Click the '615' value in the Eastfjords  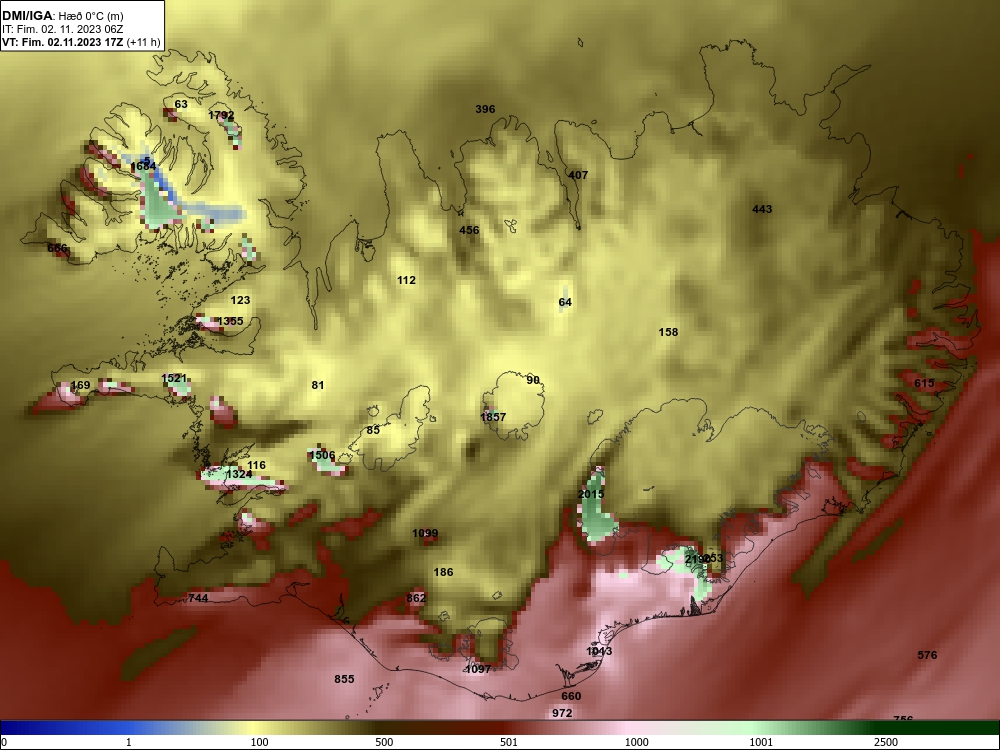click(924, 383)
